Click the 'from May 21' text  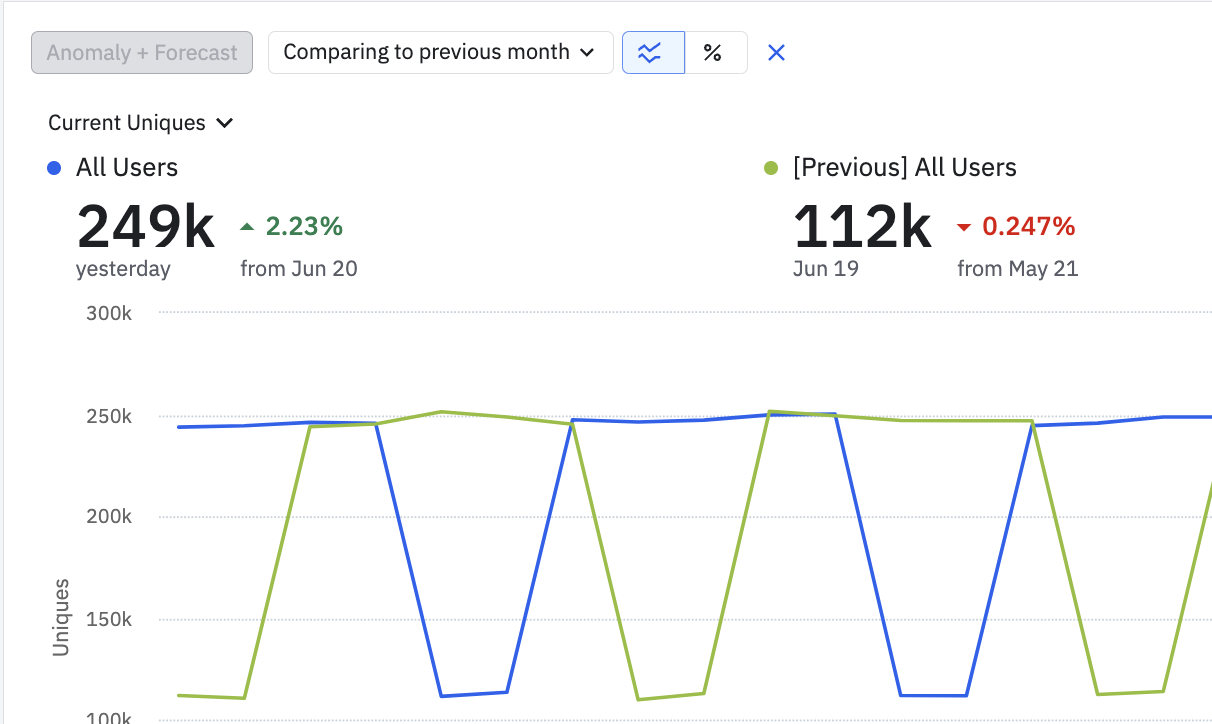1017,269
